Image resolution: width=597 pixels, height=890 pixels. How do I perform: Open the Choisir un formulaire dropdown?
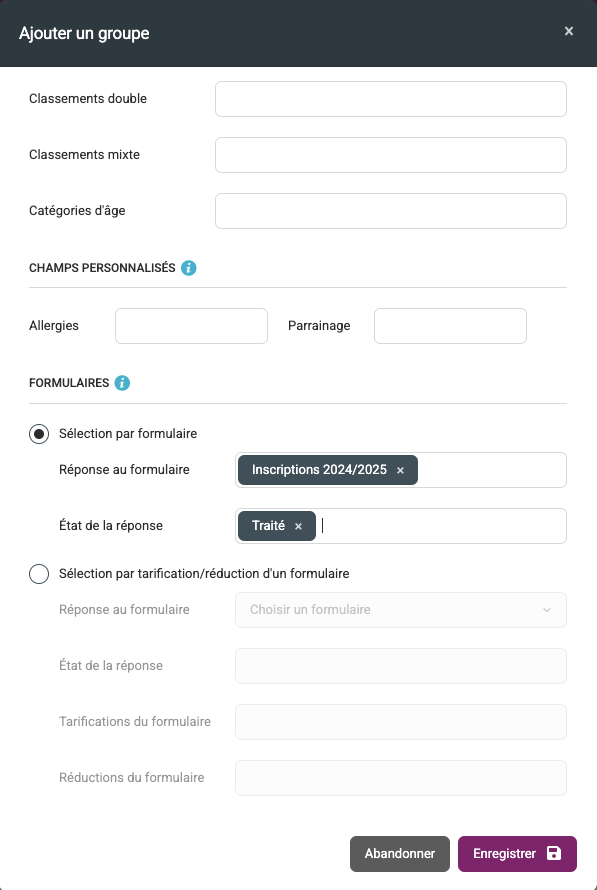401,610
